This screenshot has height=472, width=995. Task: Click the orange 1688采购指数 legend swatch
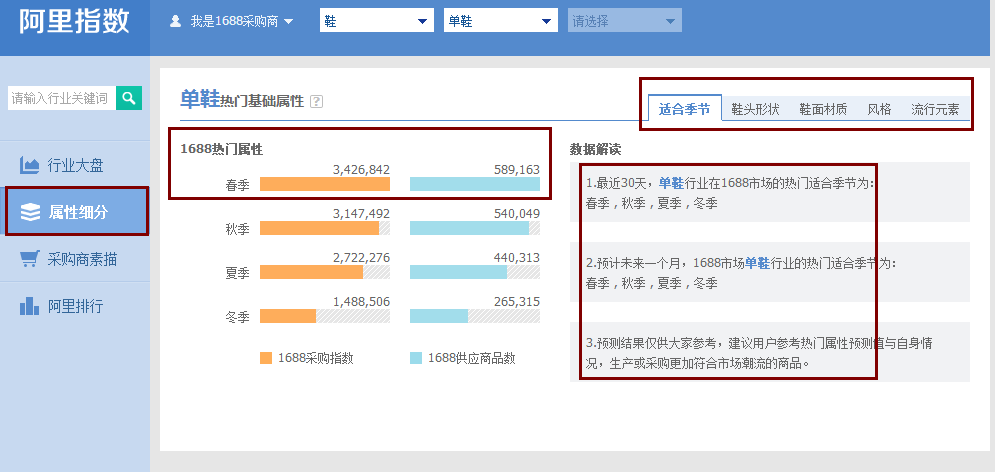(265, 358)
